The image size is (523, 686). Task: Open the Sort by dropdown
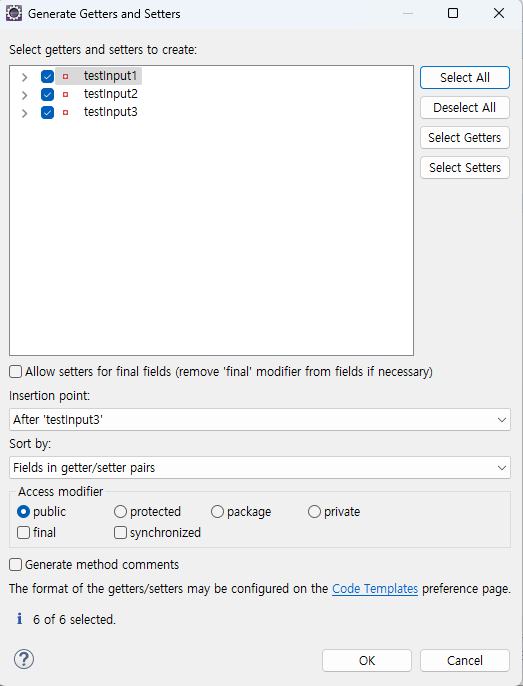(x=260, y=468)
